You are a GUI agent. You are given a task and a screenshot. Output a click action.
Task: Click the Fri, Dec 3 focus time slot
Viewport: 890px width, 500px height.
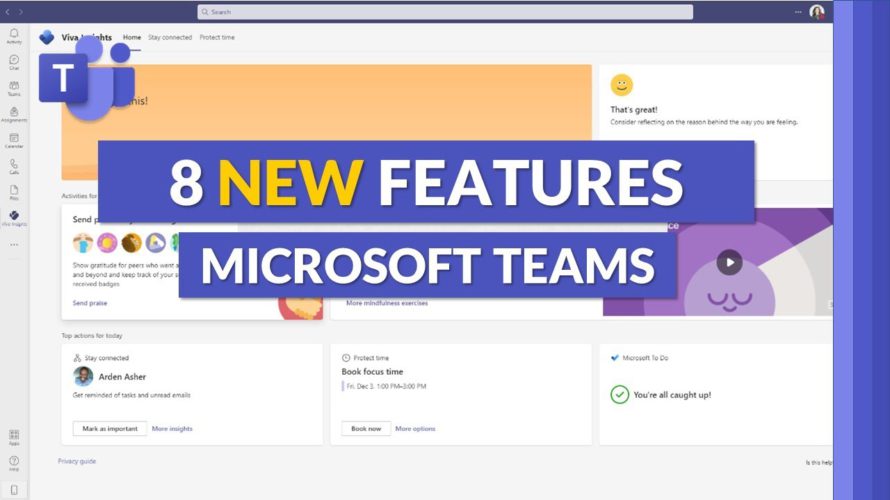pos(385,386)
